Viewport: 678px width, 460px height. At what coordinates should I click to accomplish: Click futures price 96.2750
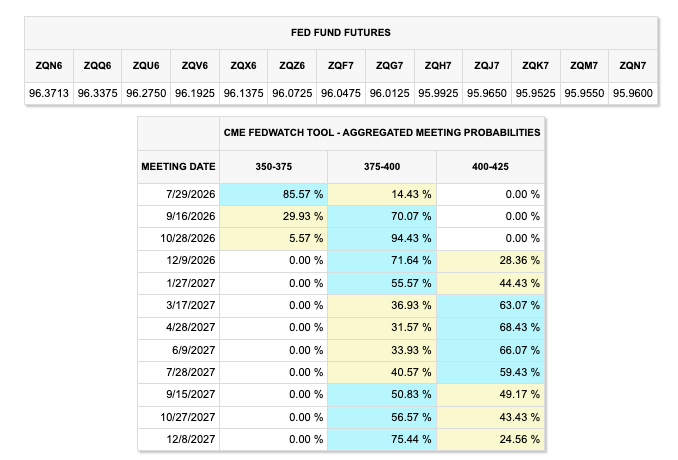(146, 93)
